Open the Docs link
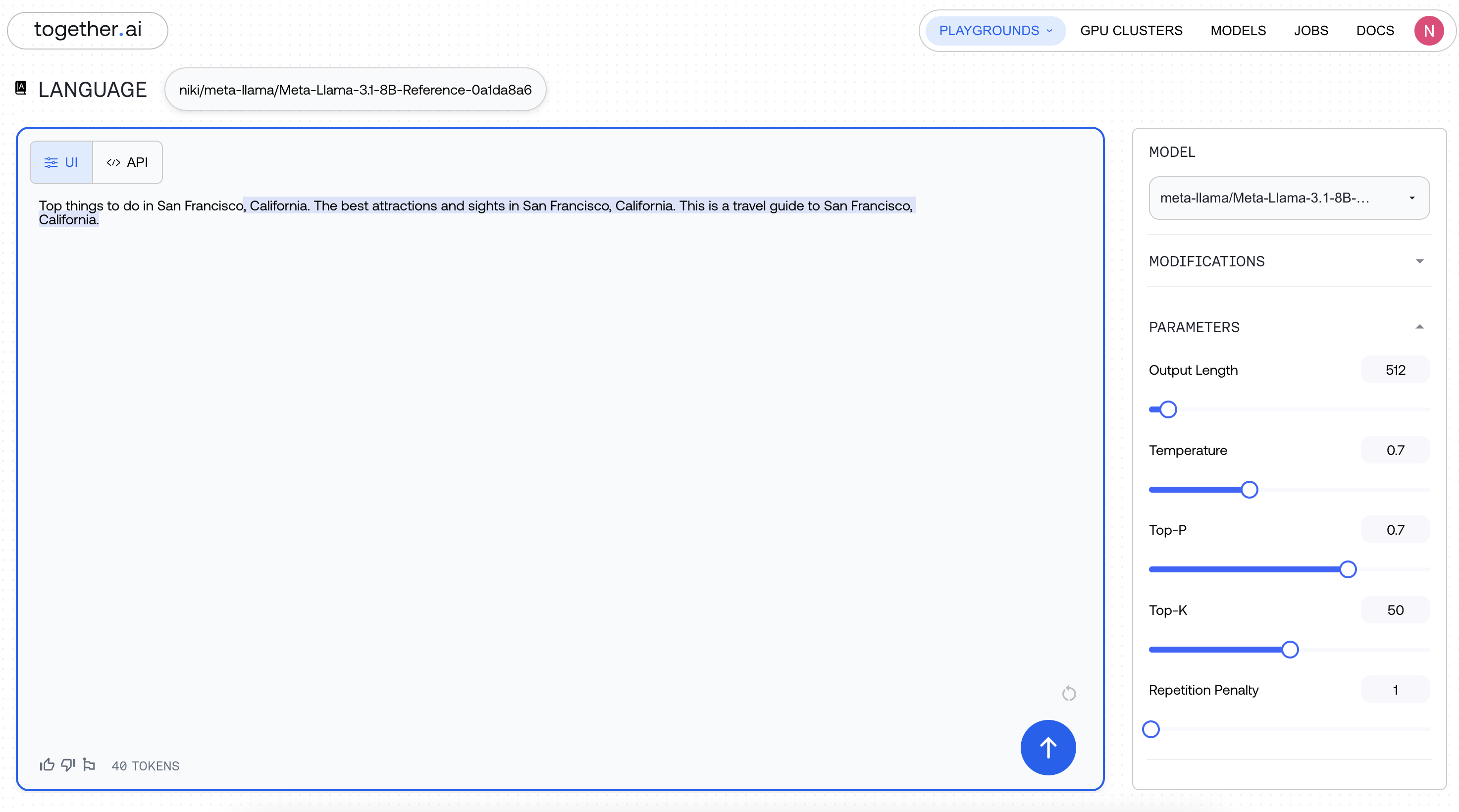The width and height of the screenshot is (1459, 812). tap(1375, 31)
